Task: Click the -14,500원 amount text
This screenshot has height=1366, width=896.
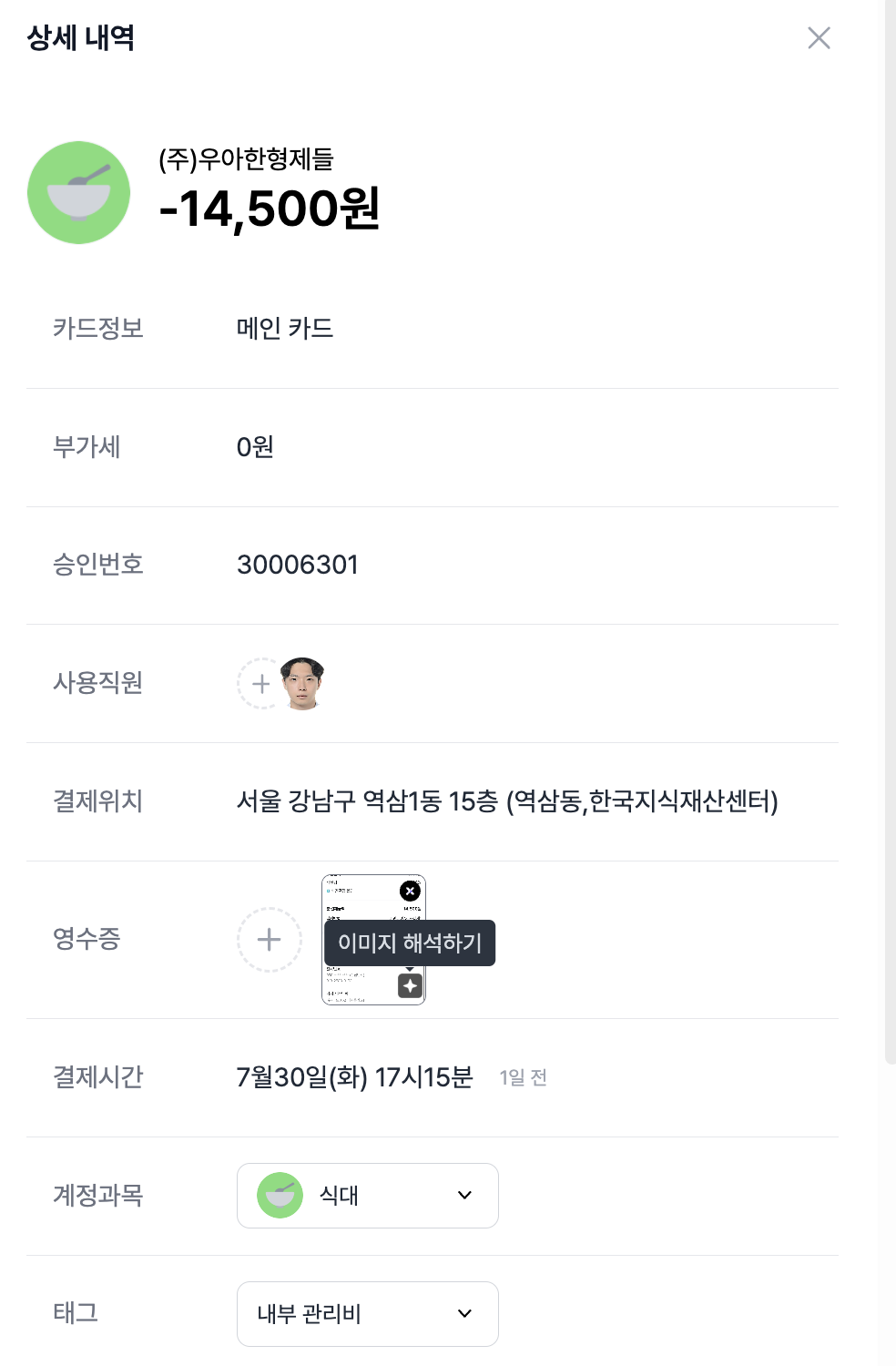Action: click(x=270, y=209)
